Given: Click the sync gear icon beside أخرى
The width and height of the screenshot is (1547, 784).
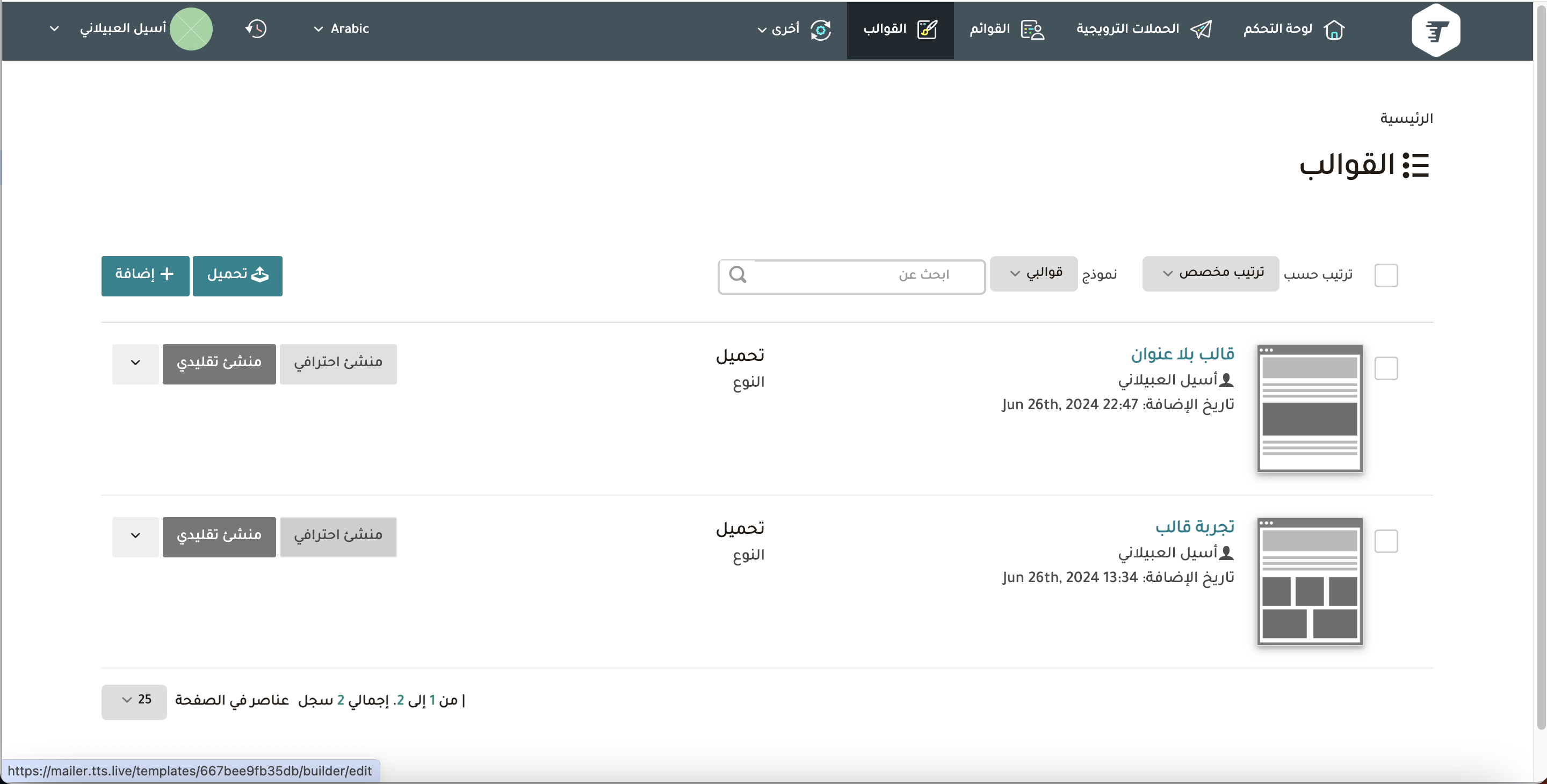Looking at the screenshot, I should pyautogui.click(x=820, y=30).
